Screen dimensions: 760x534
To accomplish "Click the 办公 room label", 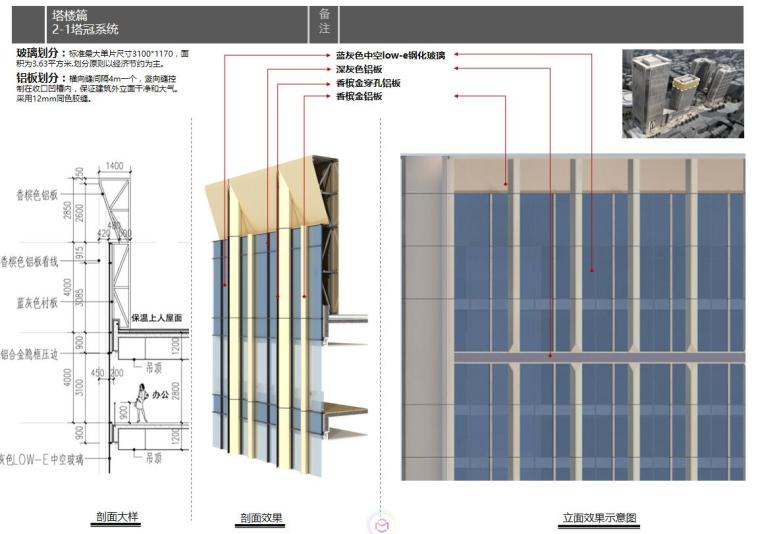I will click(159, 396).
